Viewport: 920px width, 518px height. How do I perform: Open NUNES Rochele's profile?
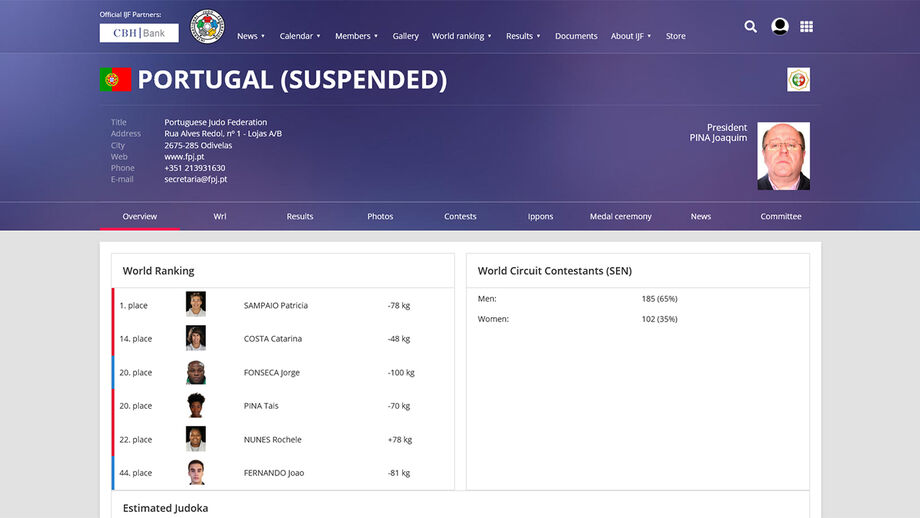[x=273, y=439]
